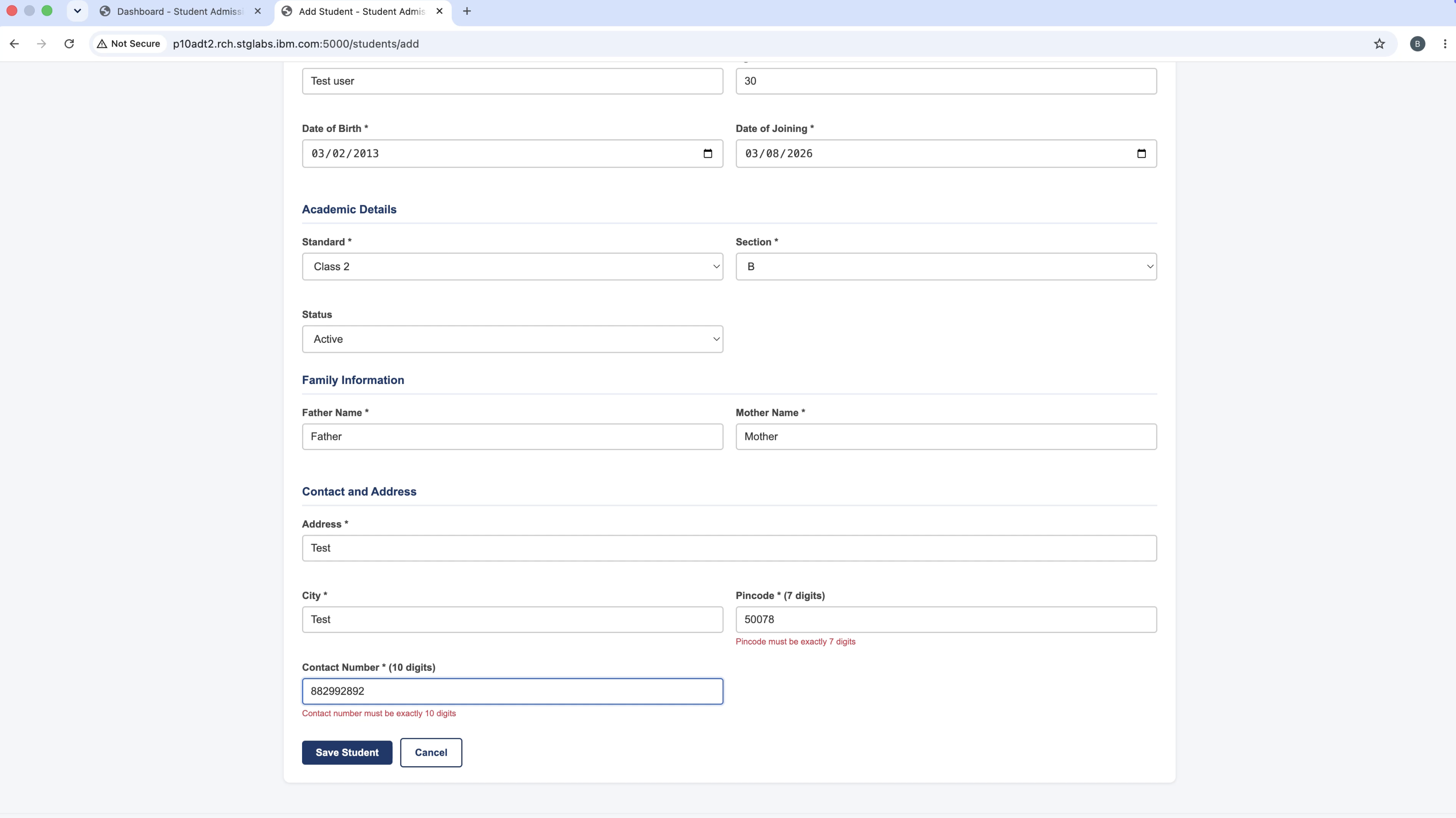Click the City input field
Screen dimensions: 1456x818
512,619
